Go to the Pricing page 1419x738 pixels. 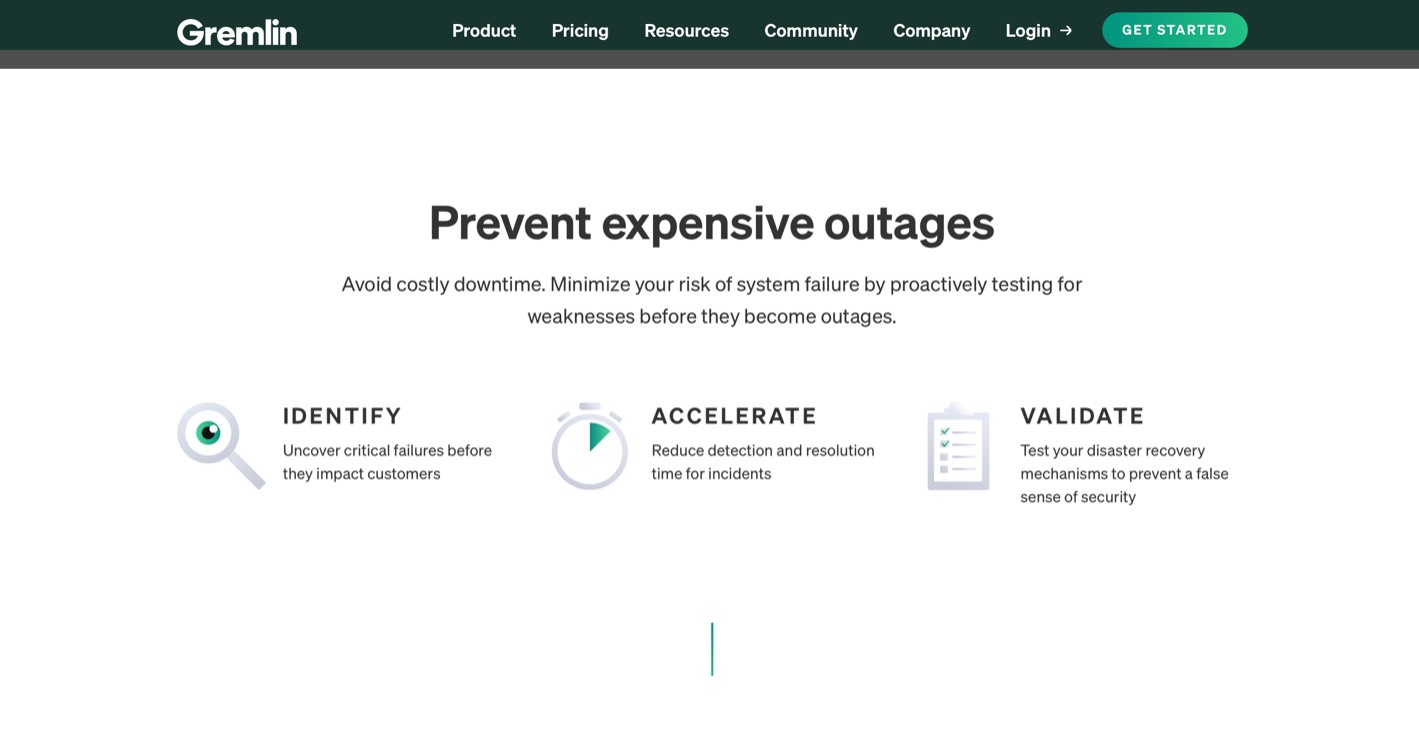(x=580, y=31)
